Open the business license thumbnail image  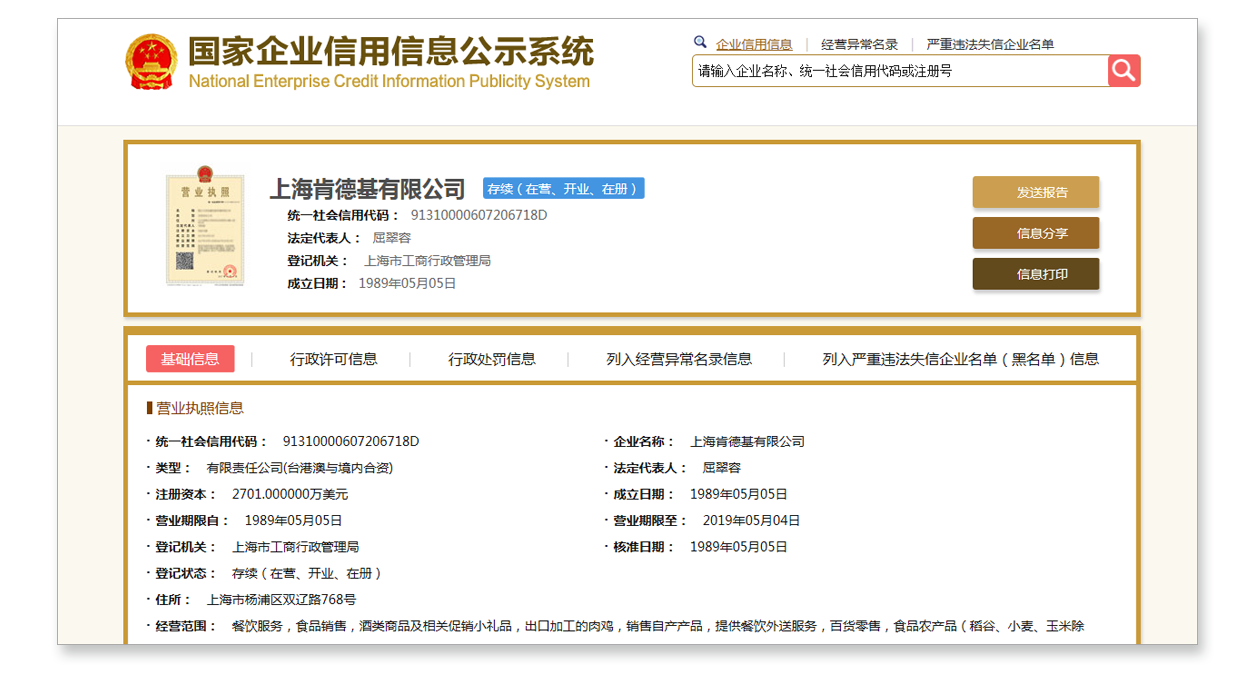205,226
